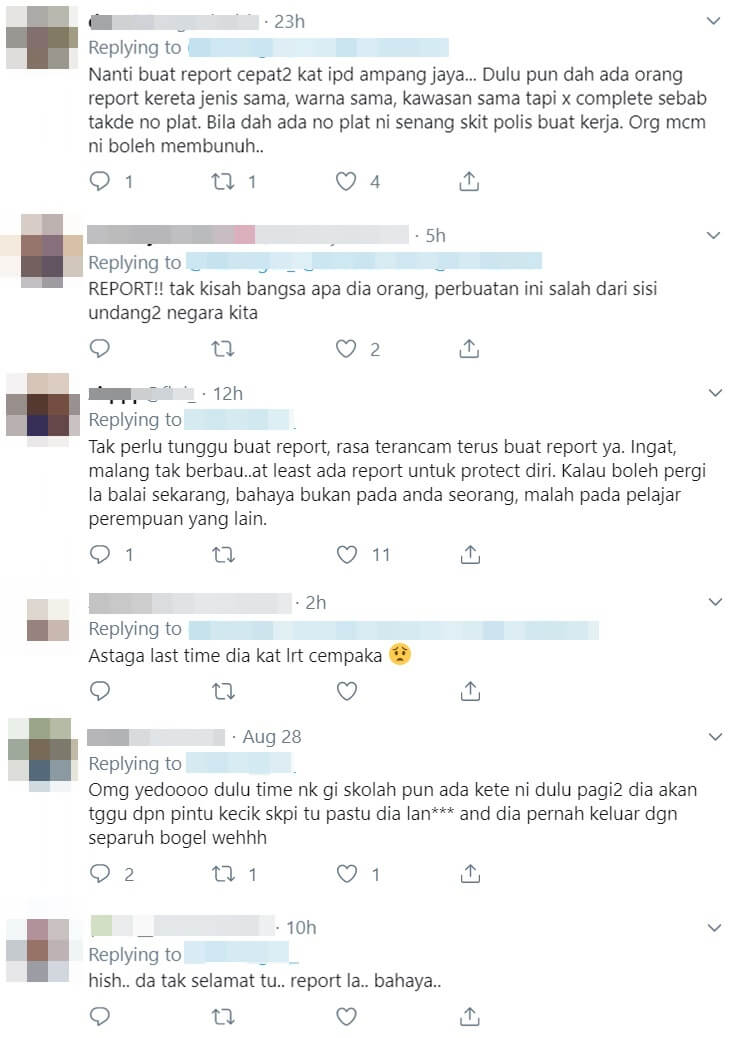Image resolution: width=738 pixels, height=1038 pixels.
Task: Open the author name on the 10h tweet
Action: coord(182,926)
